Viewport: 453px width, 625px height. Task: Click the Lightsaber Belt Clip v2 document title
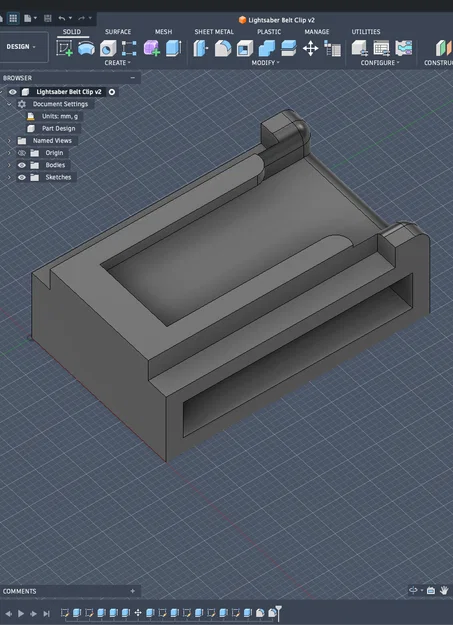[282, 20]
